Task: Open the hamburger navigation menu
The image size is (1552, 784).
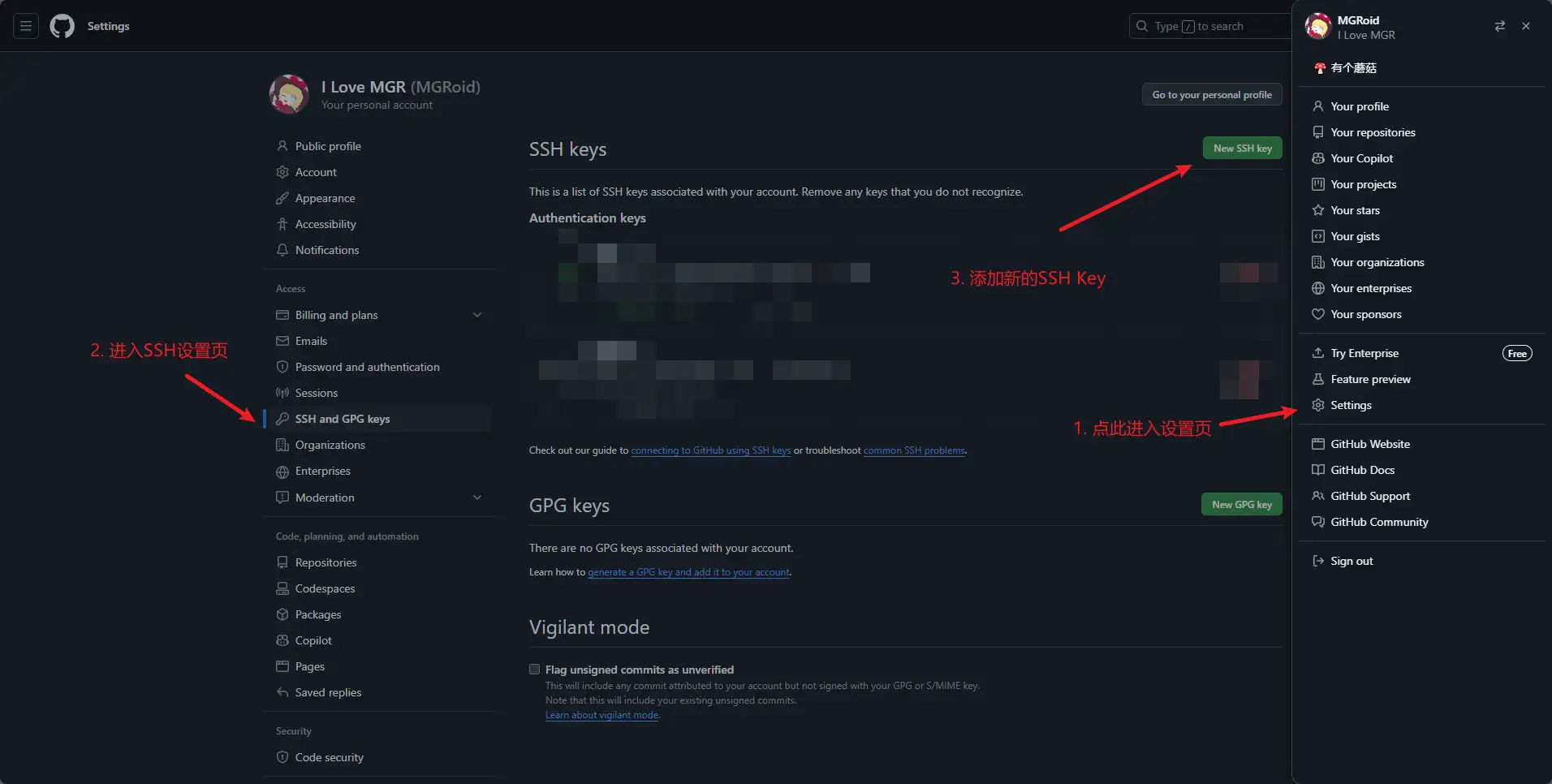Action: pos(26,26)
